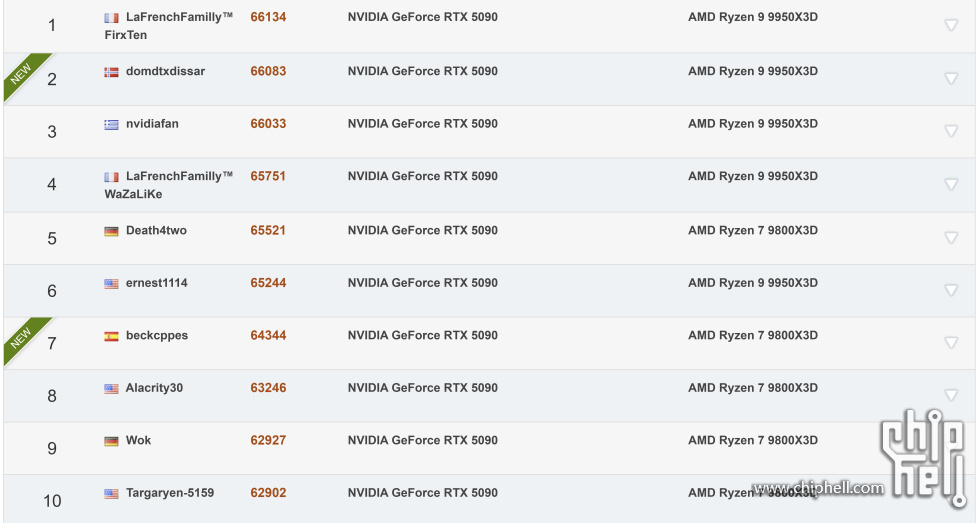Image resolution: width=980 pixels, height=523 pixels.
Task: Click RTX 5090 GPU text in Targaryen-5159 row
Action: pos(422,493)
